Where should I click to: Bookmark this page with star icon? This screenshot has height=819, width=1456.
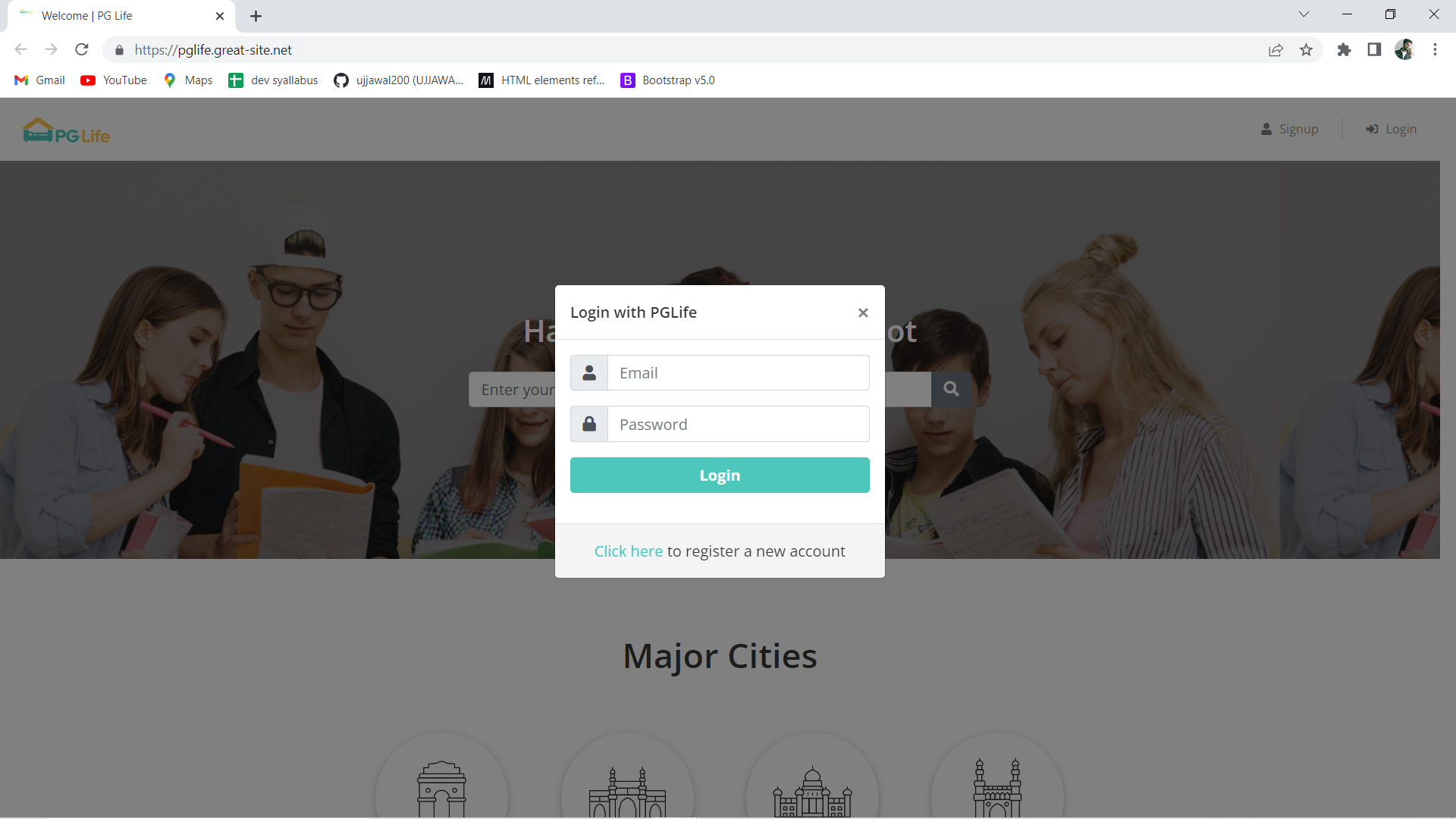tap(1306, 50)
